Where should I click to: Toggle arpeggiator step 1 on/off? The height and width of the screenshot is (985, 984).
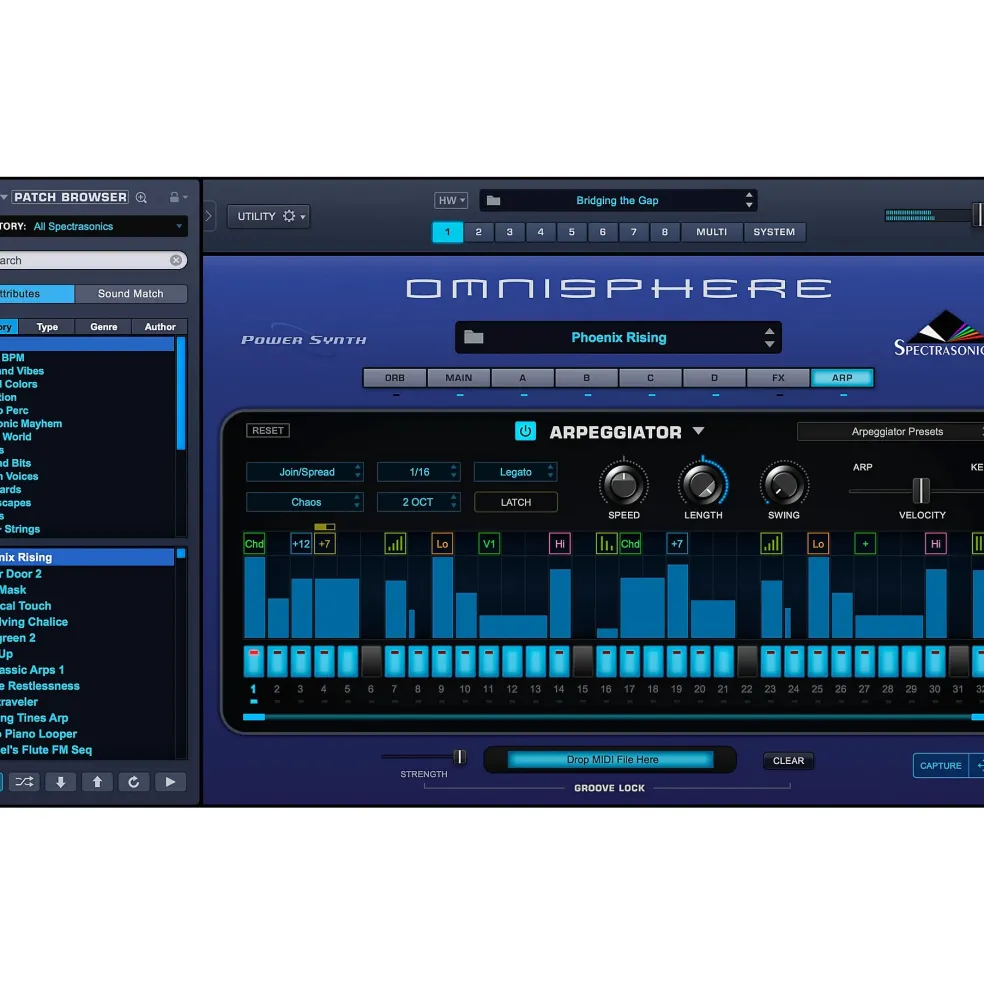click(x=254, y=661)
